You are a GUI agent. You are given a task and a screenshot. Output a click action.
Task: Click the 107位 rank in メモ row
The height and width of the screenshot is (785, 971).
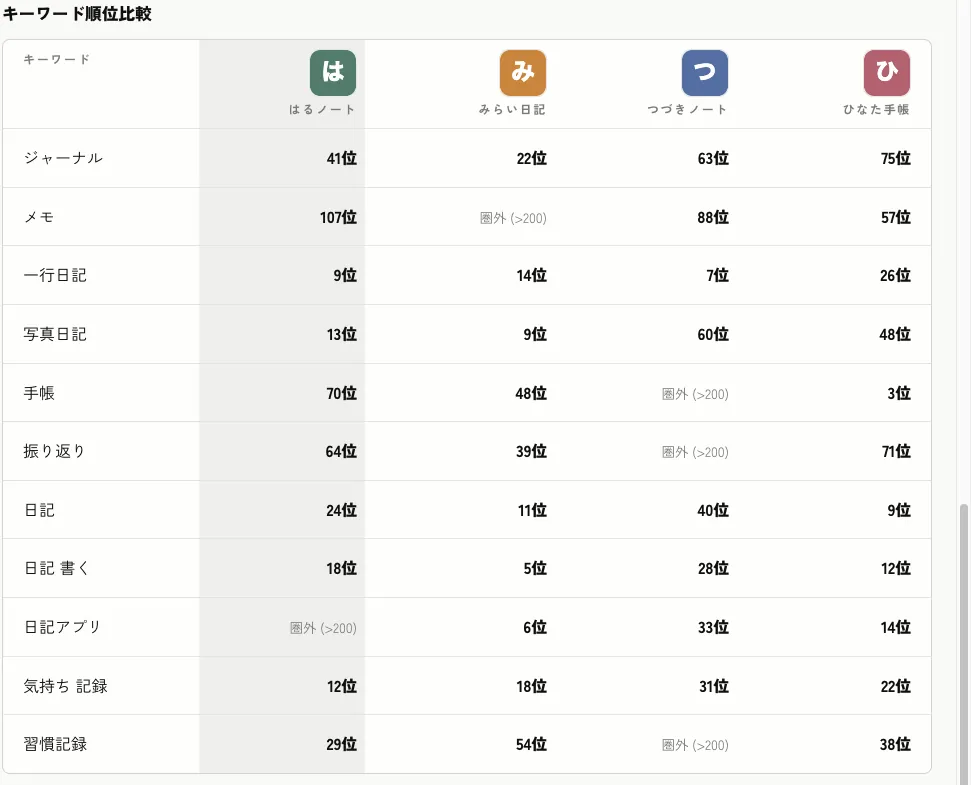click(x=338, y=217)
